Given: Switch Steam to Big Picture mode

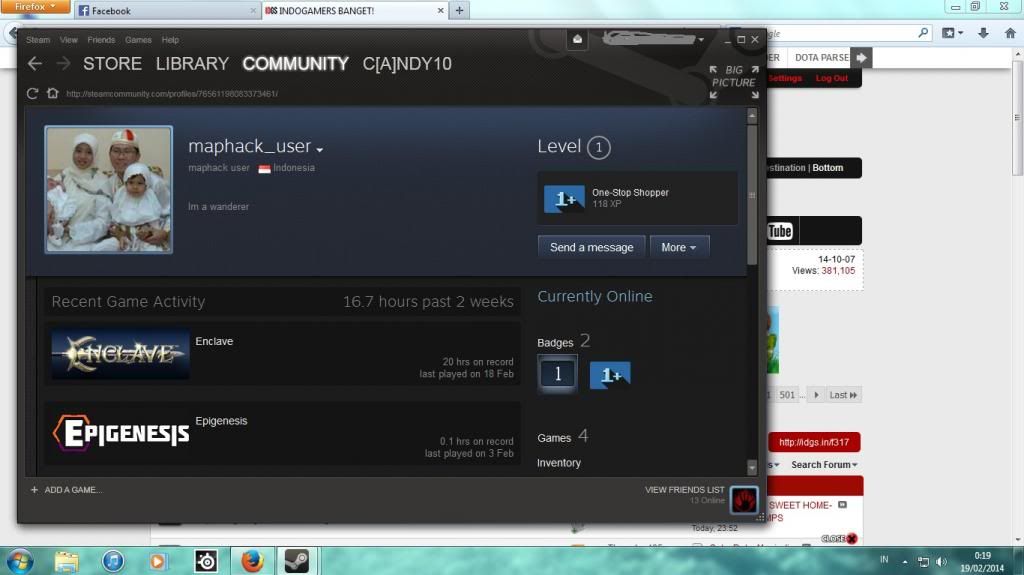Looking at the screenshot, I should pos(734,82).
